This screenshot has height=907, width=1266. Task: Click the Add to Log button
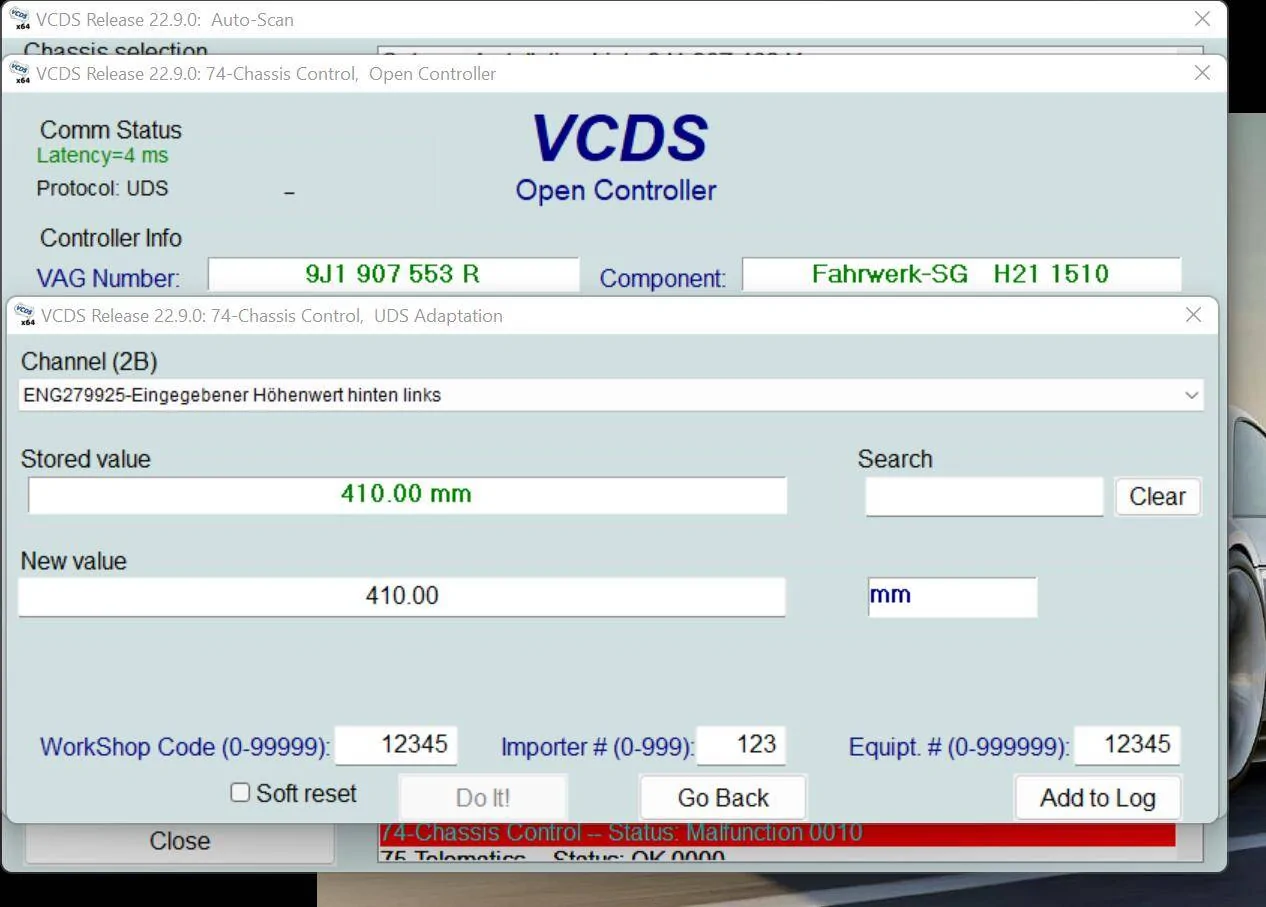tap(1098, 798)
